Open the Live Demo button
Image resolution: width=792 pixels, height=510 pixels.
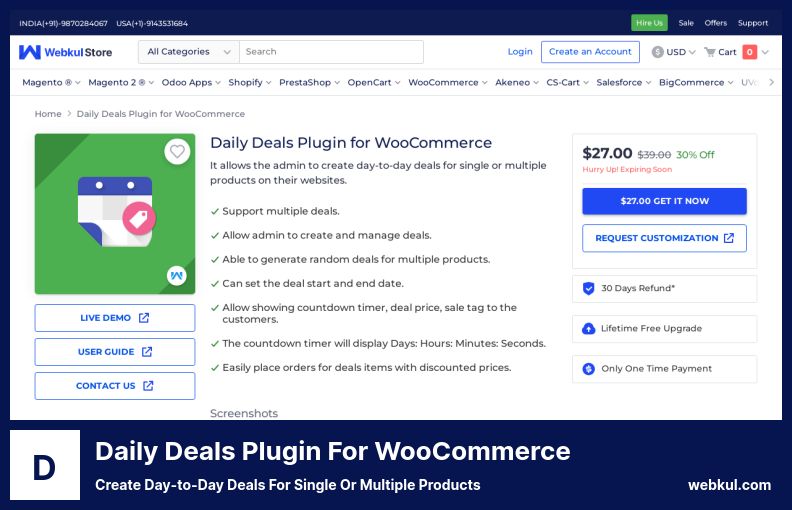(115, 318)
